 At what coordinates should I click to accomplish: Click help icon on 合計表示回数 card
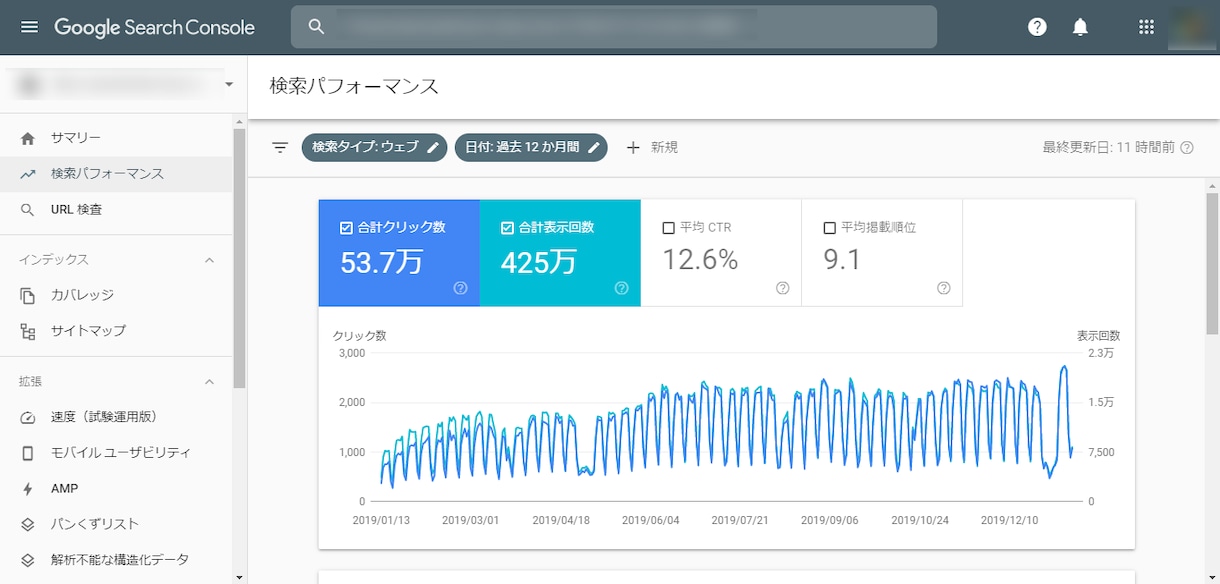coord(621,288)
